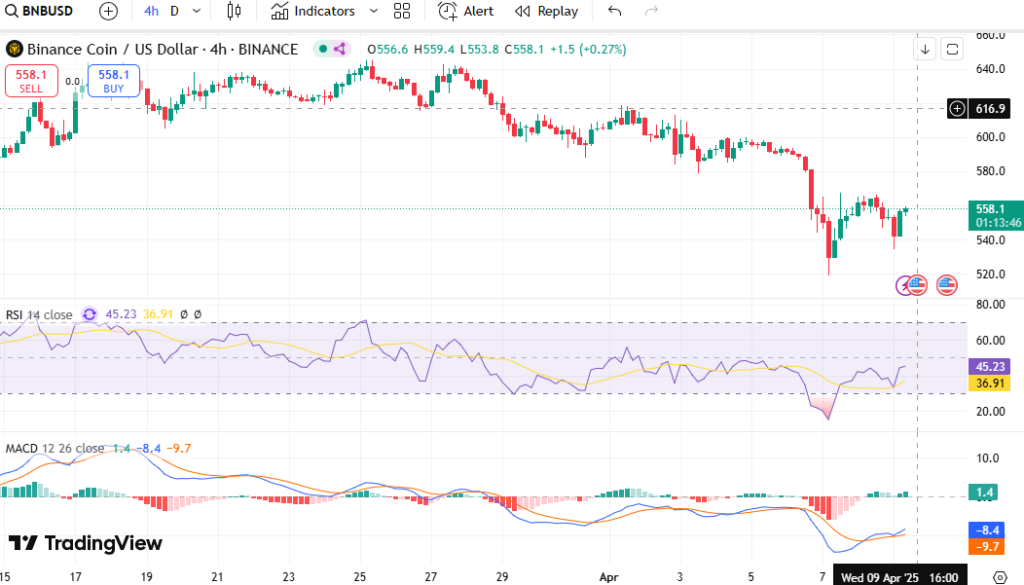Image resolution: width=1024 pixels, height=585 pixels.
Task: Open symbol search for BNBUSD
Action: tap(39, 11)
